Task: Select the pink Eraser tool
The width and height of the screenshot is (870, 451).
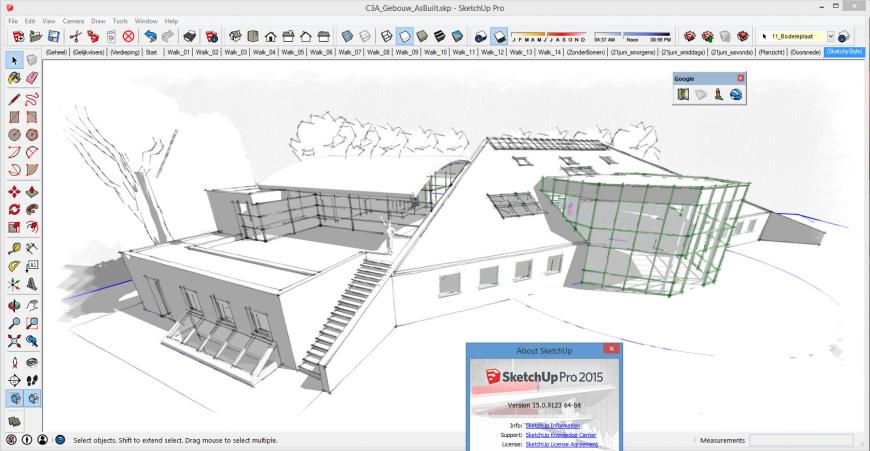Action: click(x=32, y=78)
